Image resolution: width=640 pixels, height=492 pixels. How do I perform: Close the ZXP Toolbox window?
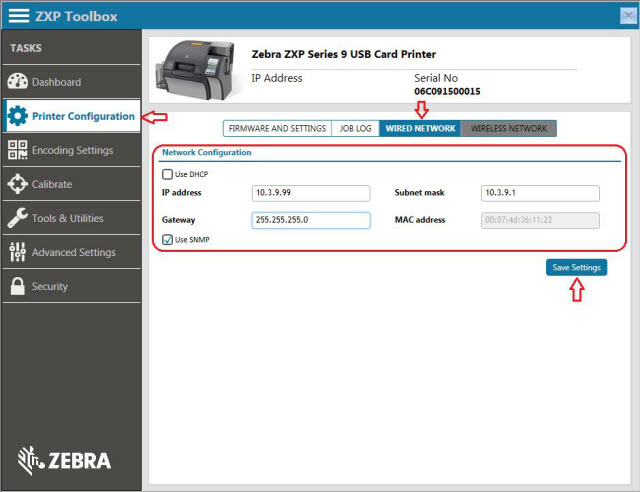(x=628, y=16)
